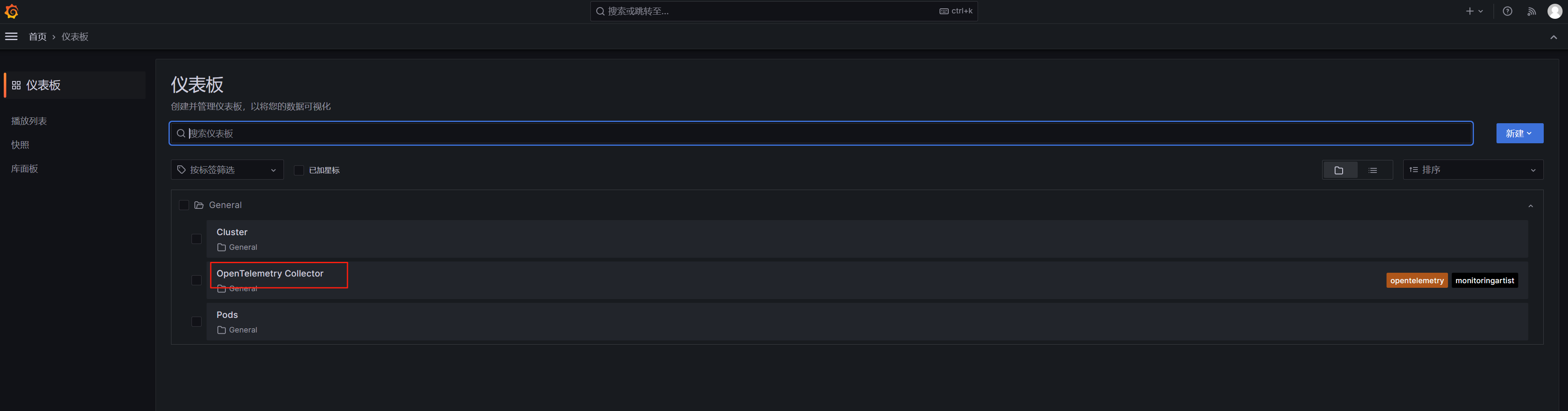Select the Pods dashboard checkbox
This screenshot has width=1568, height=411.
[196, 322]
